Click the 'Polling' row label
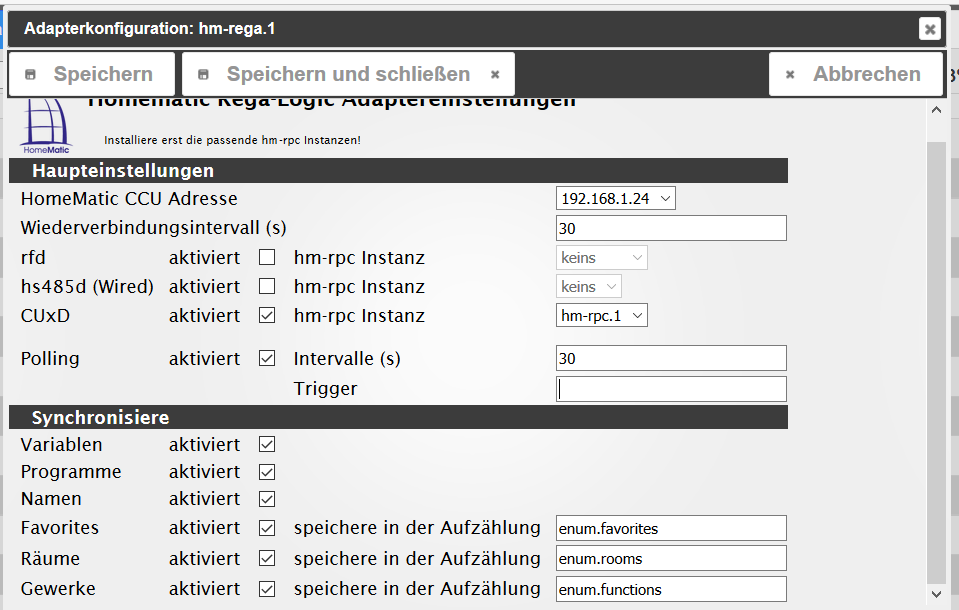959x610 pixels. [x=50, y=359]
